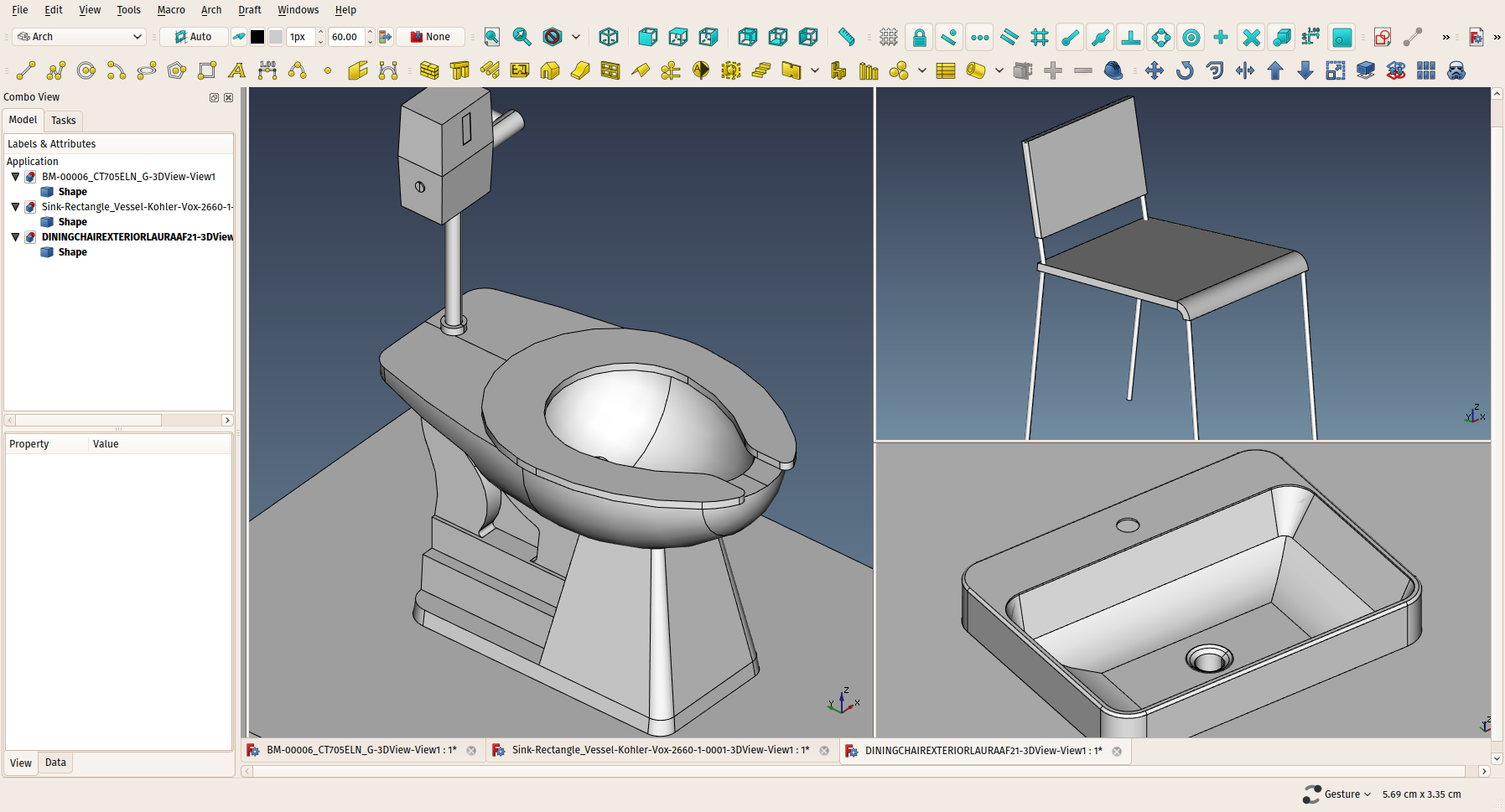
Task: Open the Draft menu
Action: (249, 10)
